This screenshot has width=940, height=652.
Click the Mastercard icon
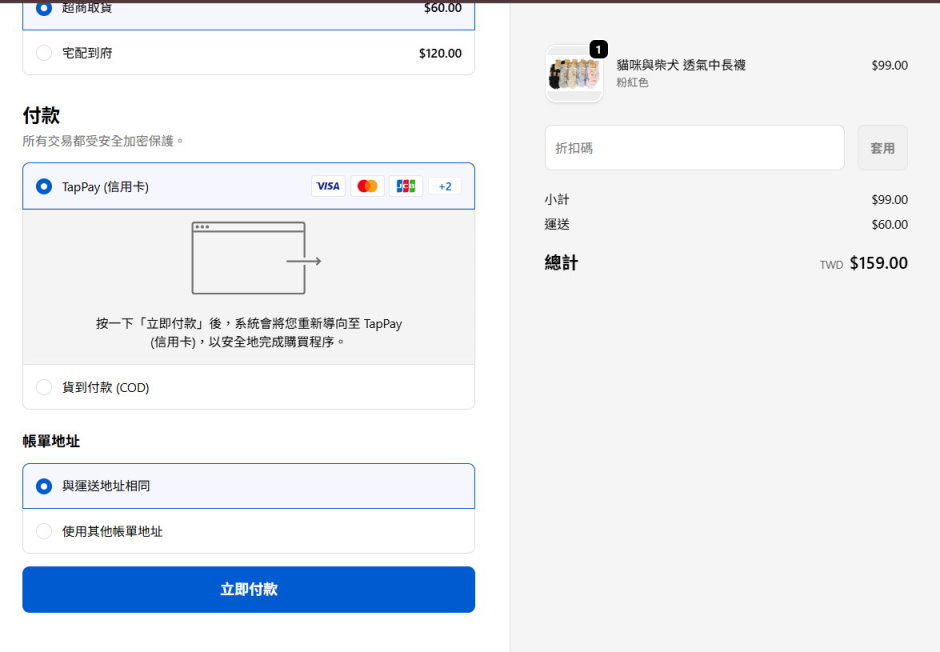pos(367,186)
